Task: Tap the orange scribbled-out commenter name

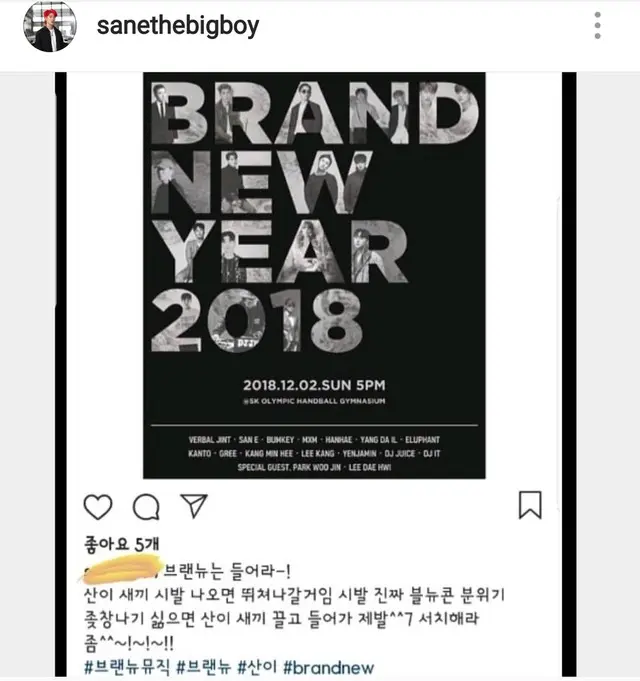Action: [120, 568]
